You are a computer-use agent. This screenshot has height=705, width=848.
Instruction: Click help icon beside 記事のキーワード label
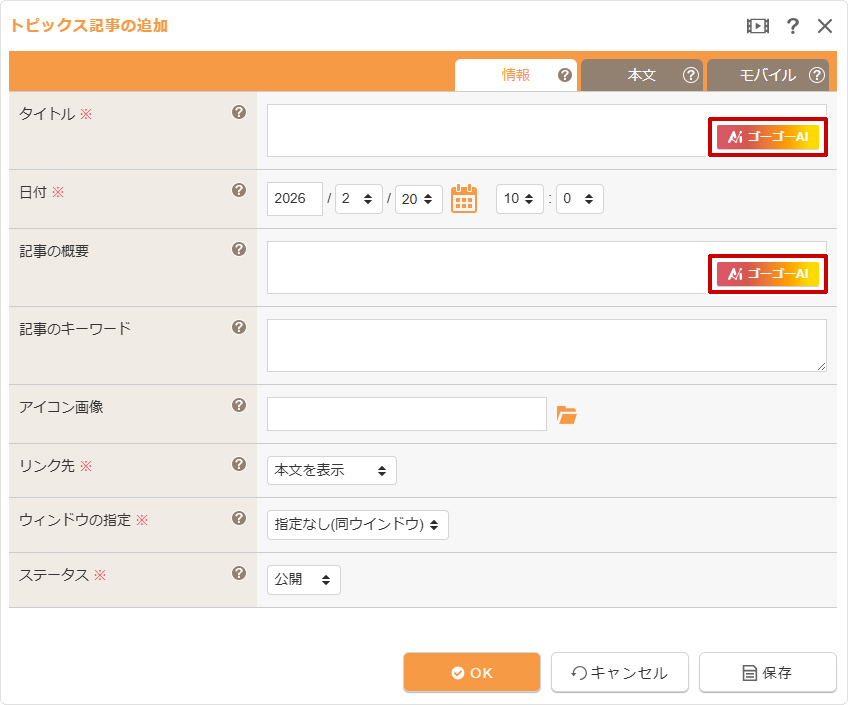click(239, 327)
